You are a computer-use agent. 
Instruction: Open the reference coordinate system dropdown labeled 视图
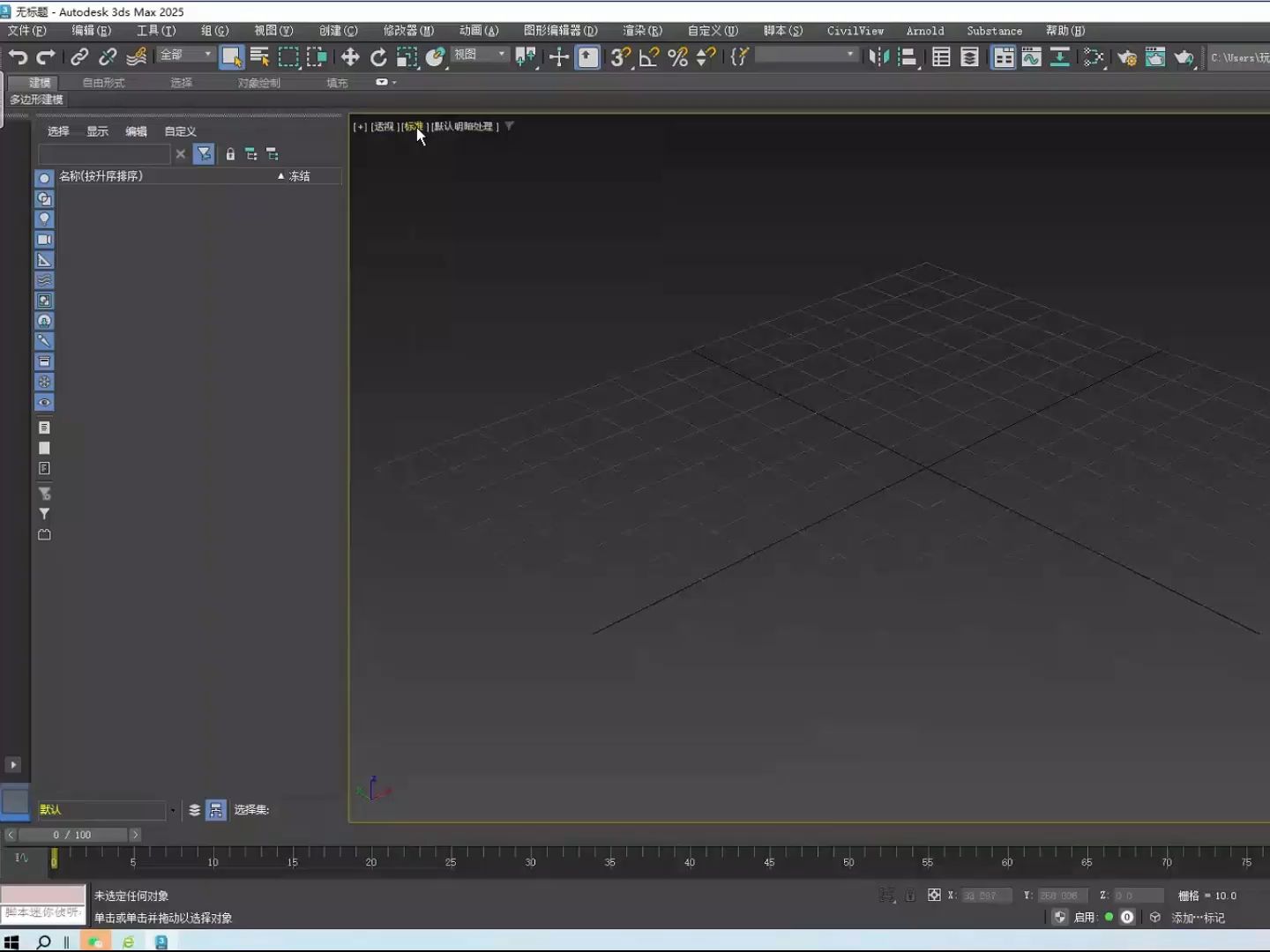point(479,55)
